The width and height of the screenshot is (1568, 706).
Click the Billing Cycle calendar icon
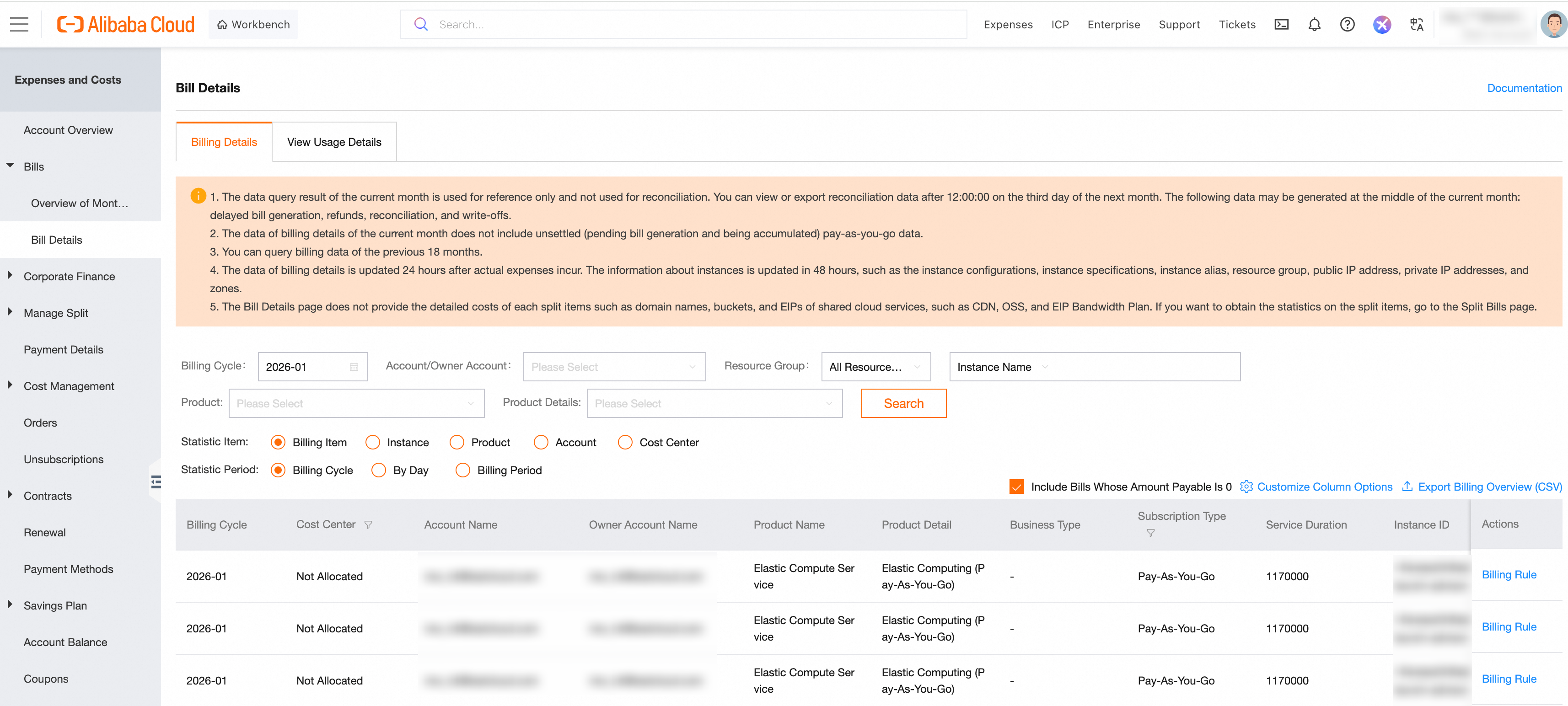click(x=354, y=367)
